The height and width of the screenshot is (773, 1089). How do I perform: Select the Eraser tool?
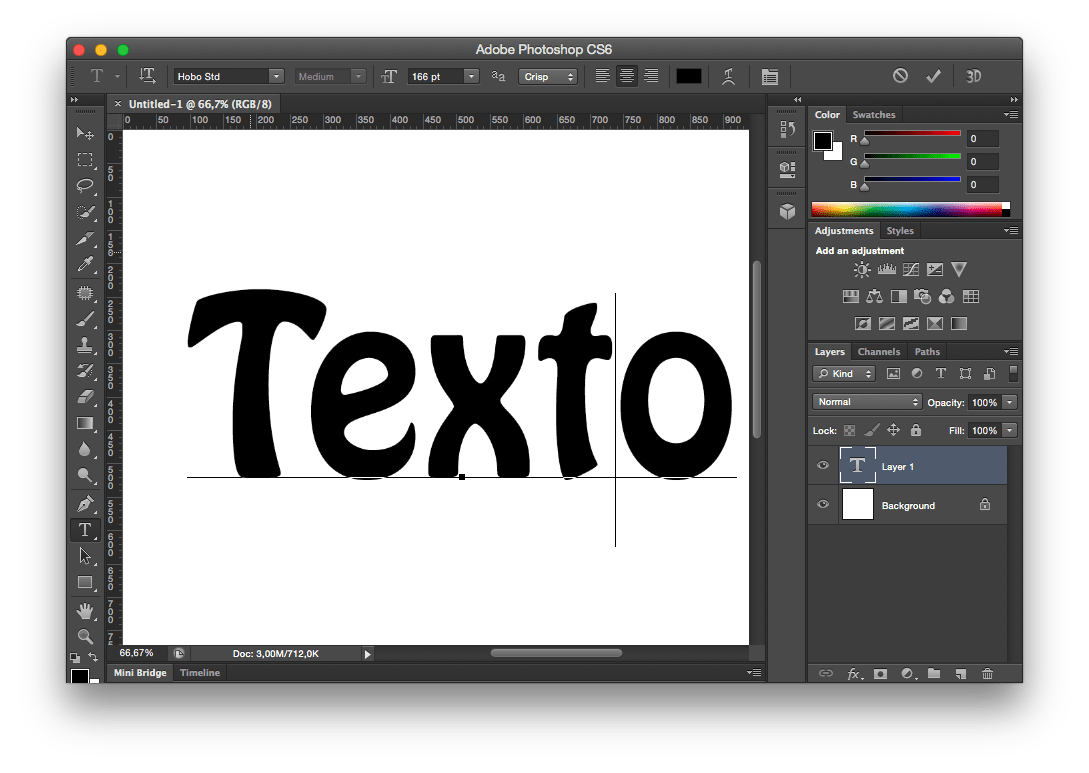tap(85, 397)
